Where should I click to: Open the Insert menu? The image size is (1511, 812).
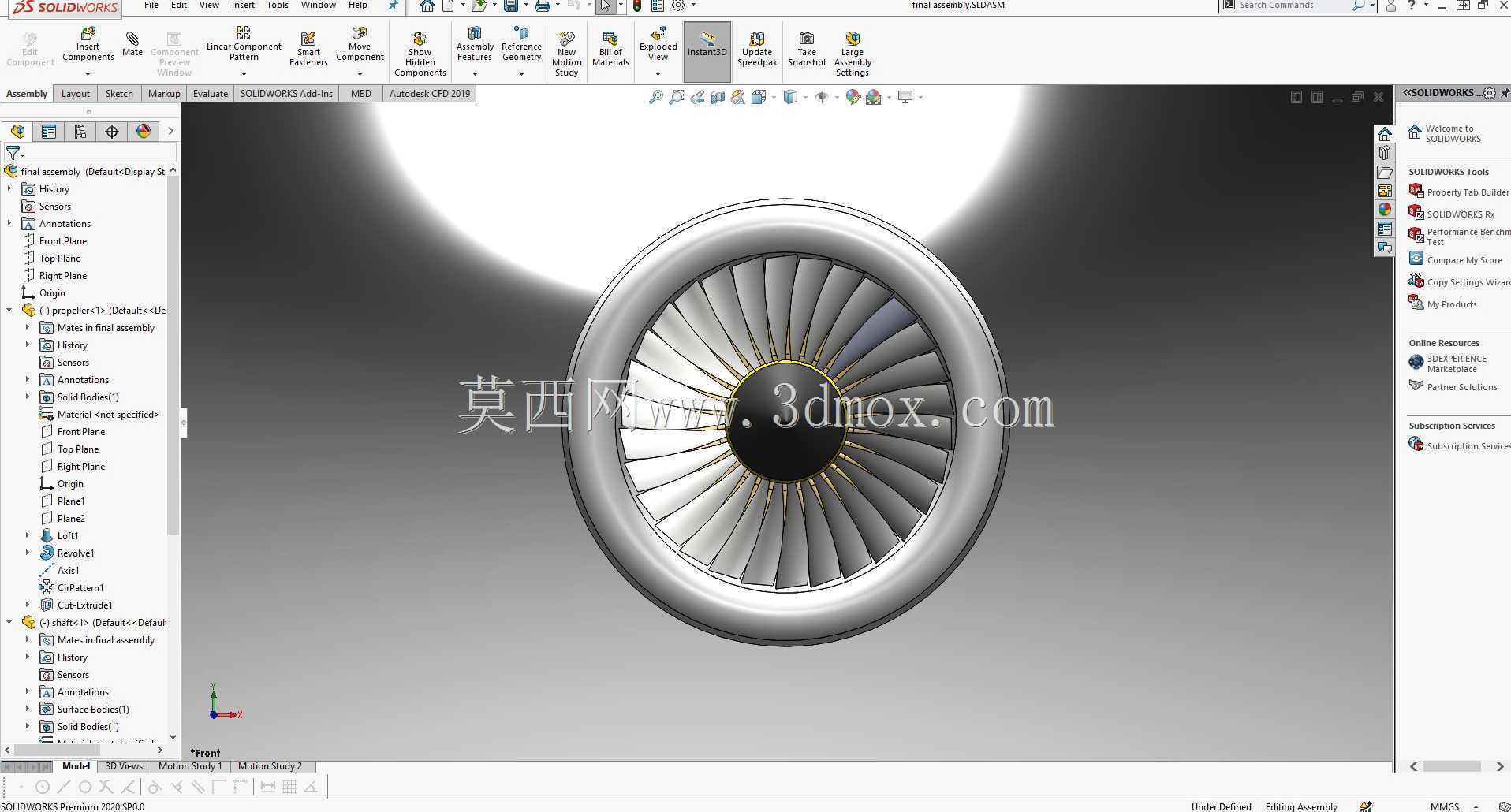(x=243, y=6)
